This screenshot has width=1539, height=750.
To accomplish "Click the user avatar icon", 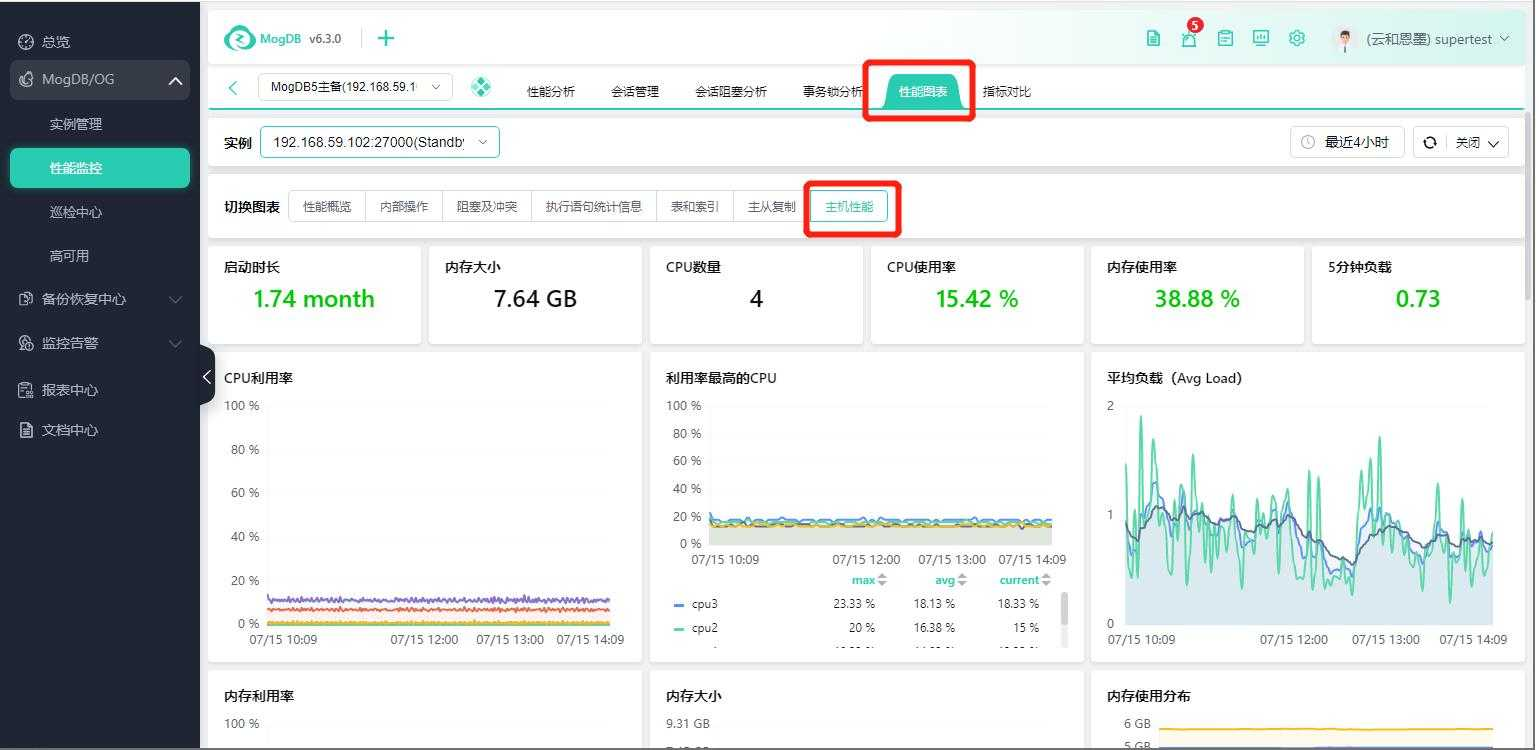I will [1345, 39].
